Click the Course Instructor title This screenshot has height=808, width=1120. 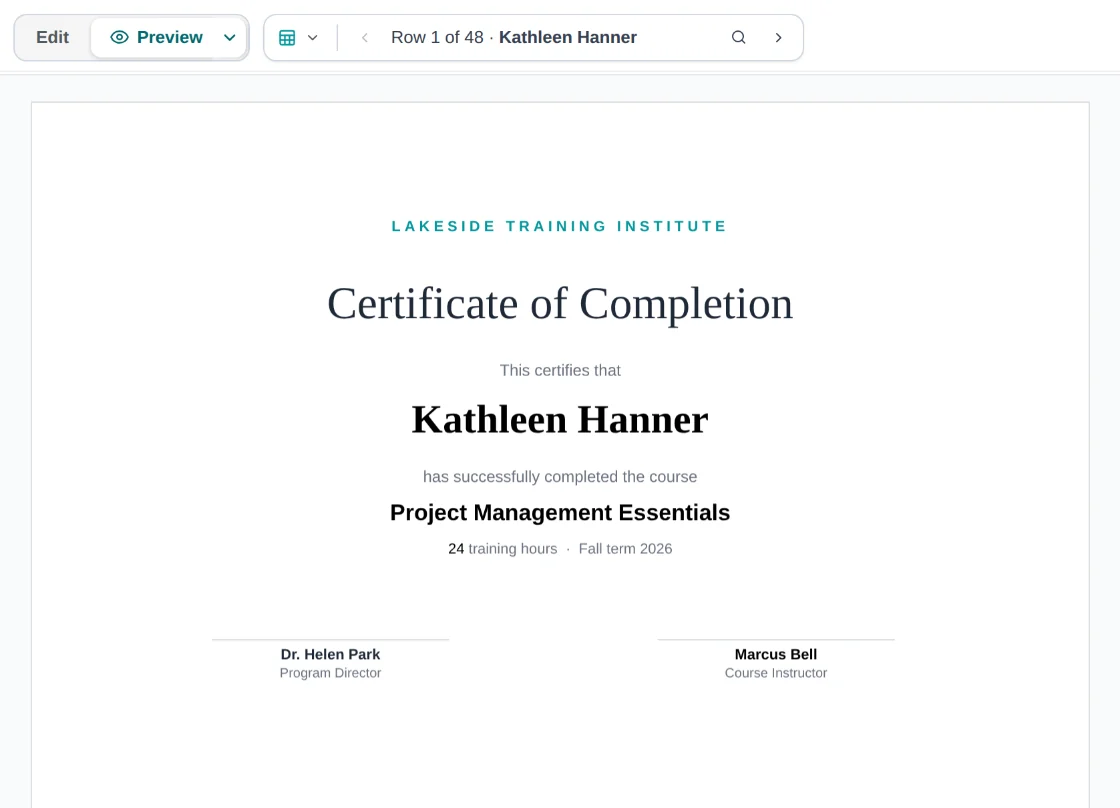(x=776, y=673)
